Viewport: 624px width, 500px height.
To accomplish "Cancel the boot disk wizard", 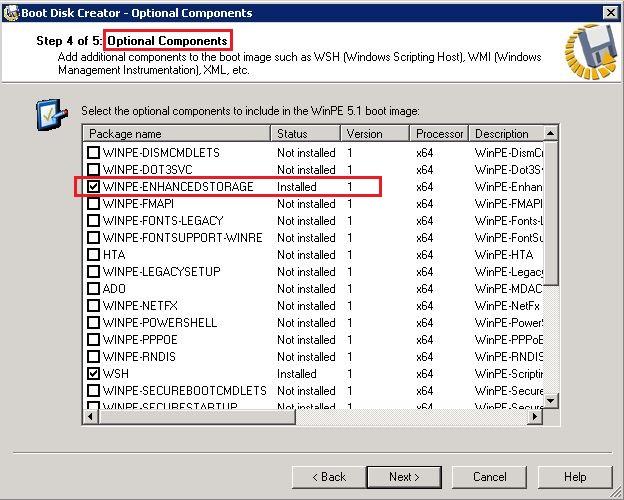I will point(490,477).
